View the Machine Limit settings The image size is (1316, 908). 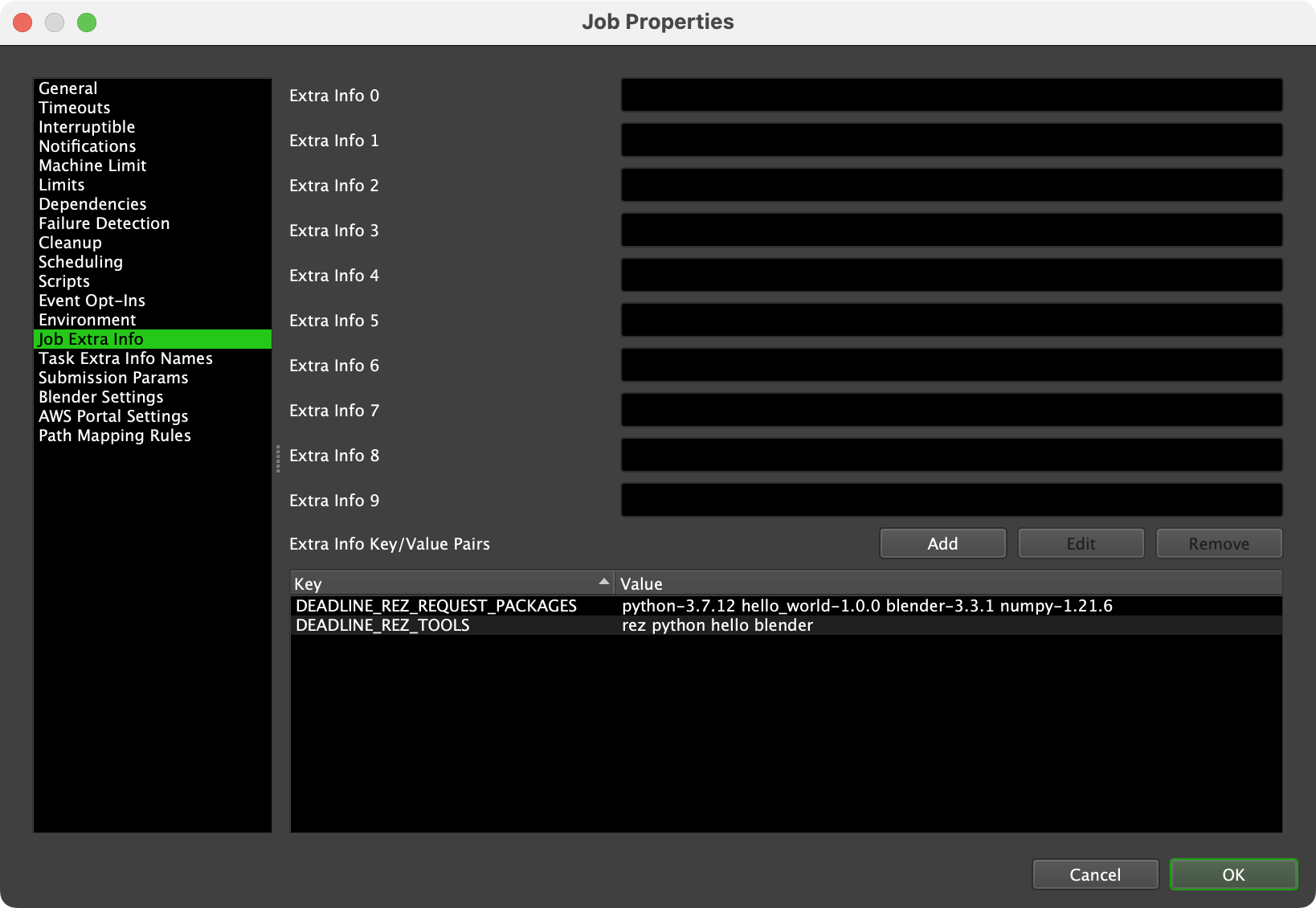point(92,165)
